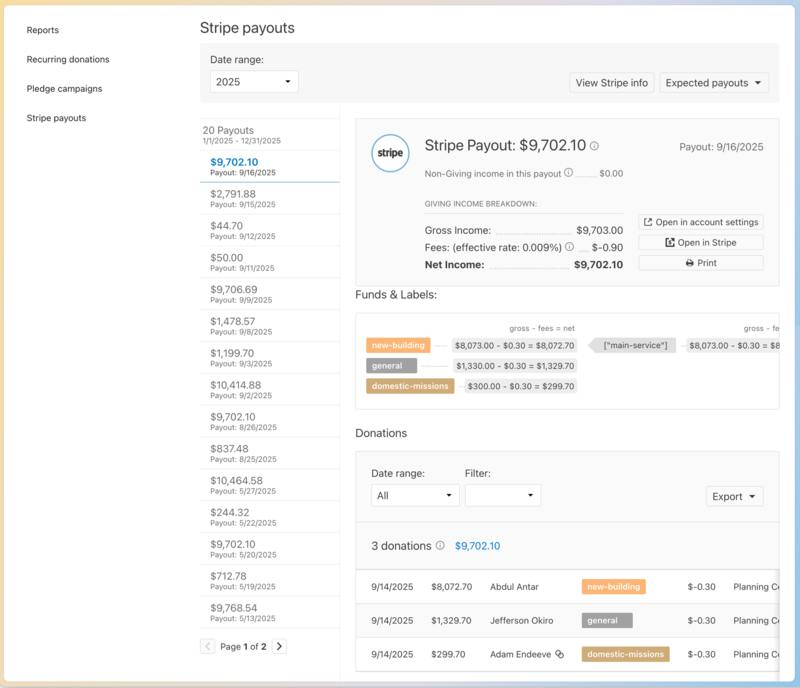Click the previous page arrow below the payout list
The width and height of the screenshot is (800, 688).
[208, 646]
